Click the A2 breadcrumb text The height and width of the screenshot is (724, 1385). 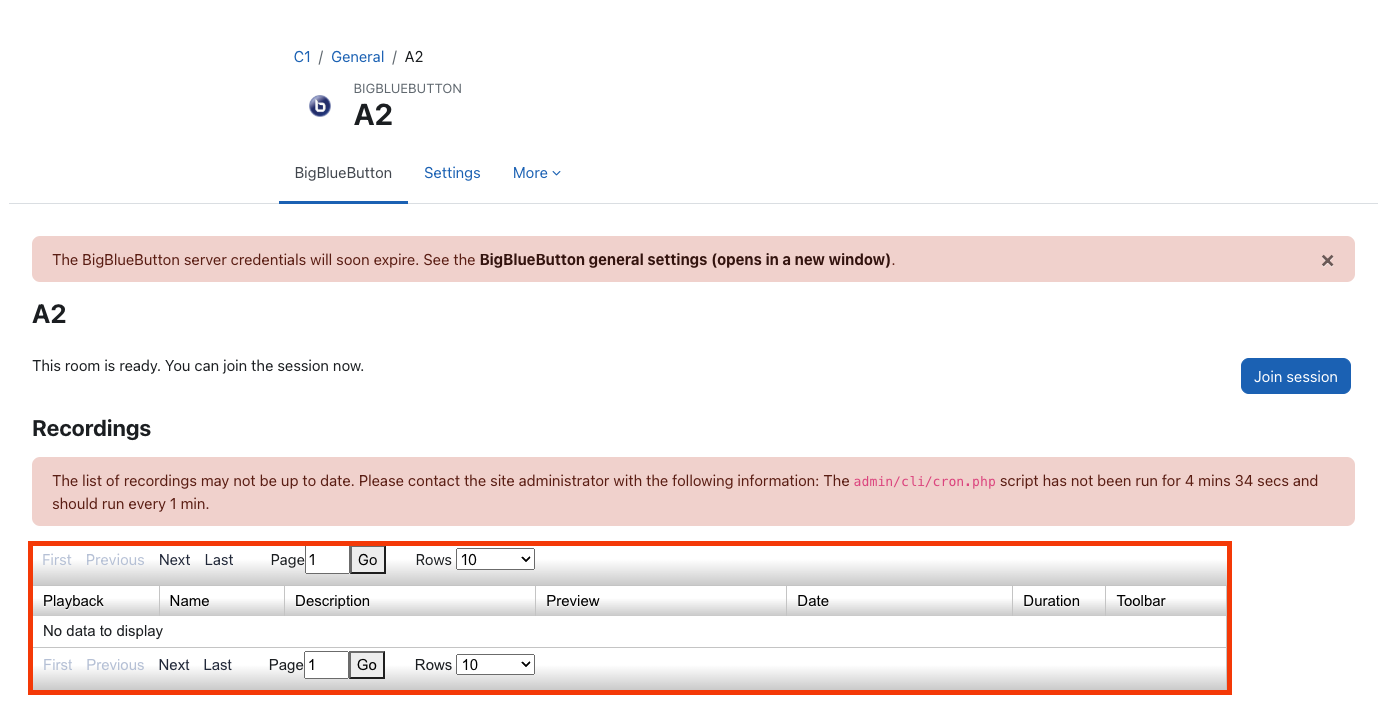tap(414, 57)
